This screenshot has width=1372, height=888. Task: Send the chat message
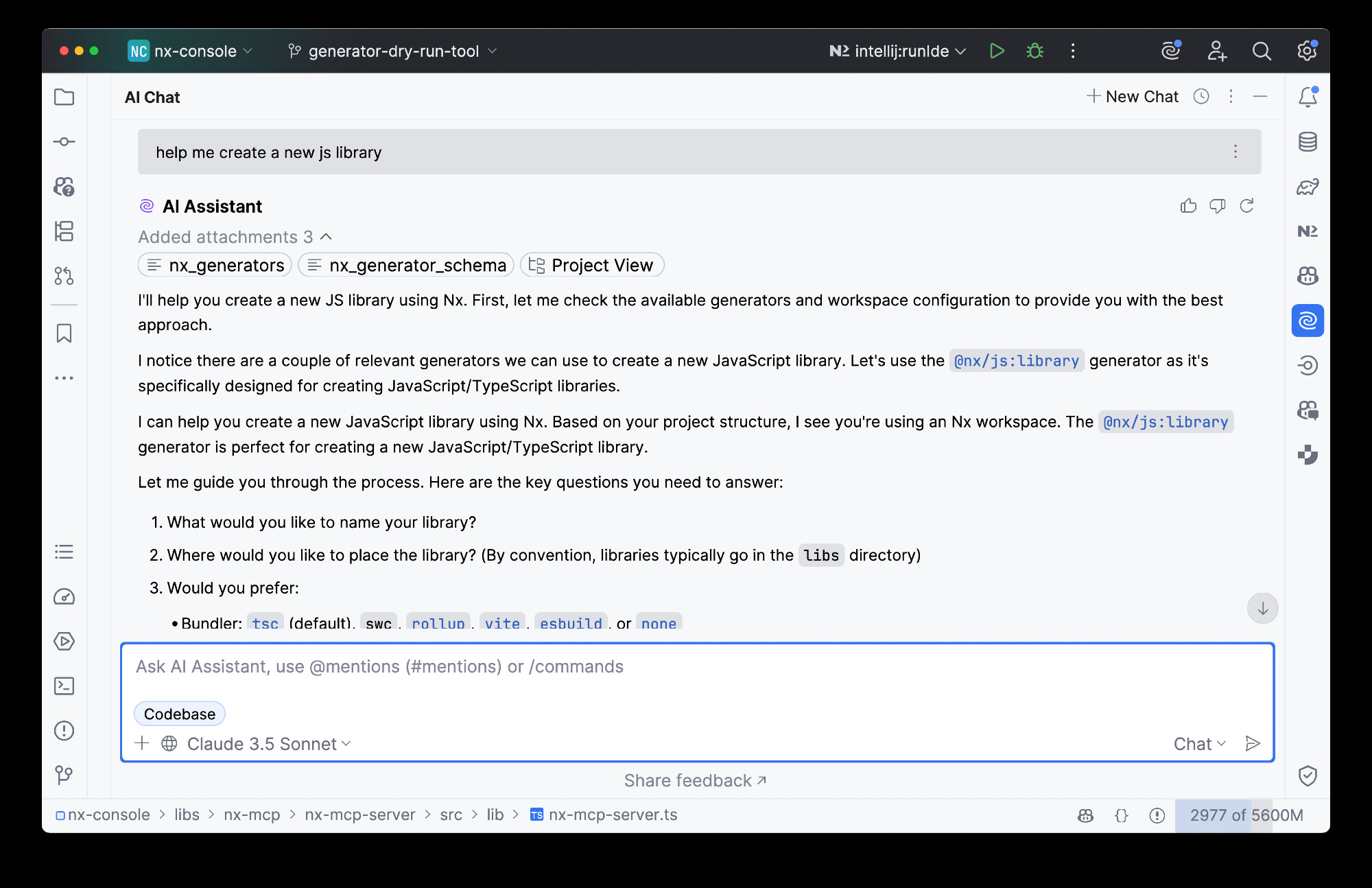[1253, 744]
